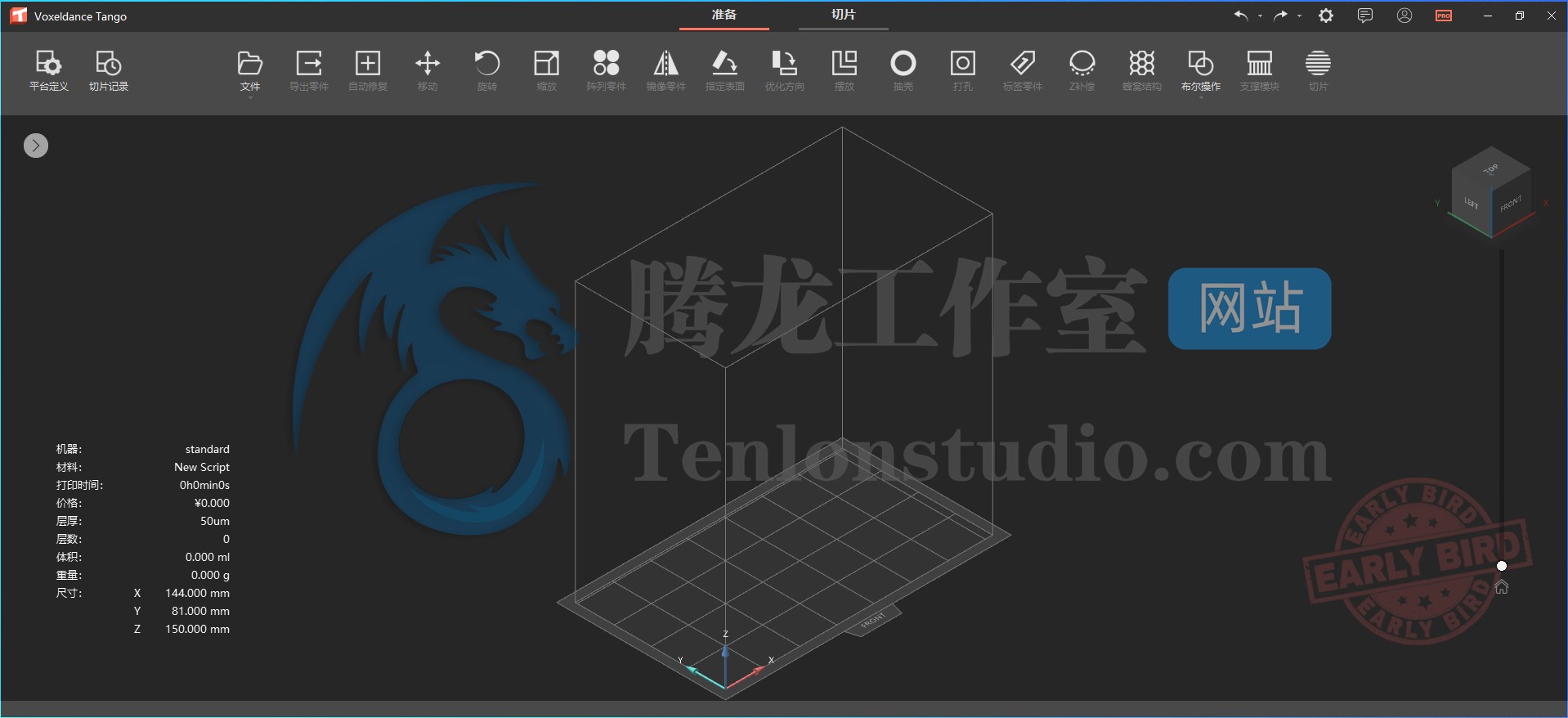Click the '0h0min0s' print time value
1568x718 pixels.
click(204, 485)
